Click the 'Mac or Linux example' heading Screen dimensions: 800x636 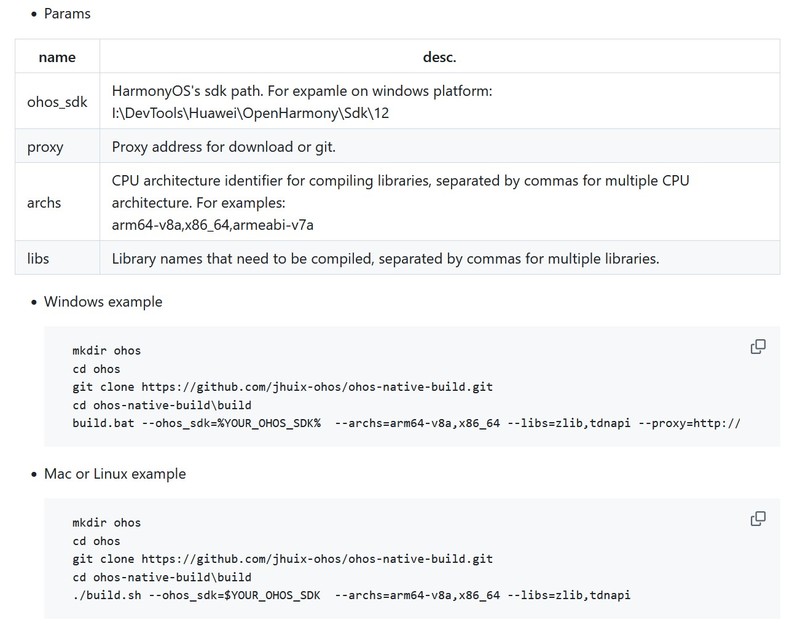pyautogui.click(x=115, y=473)
